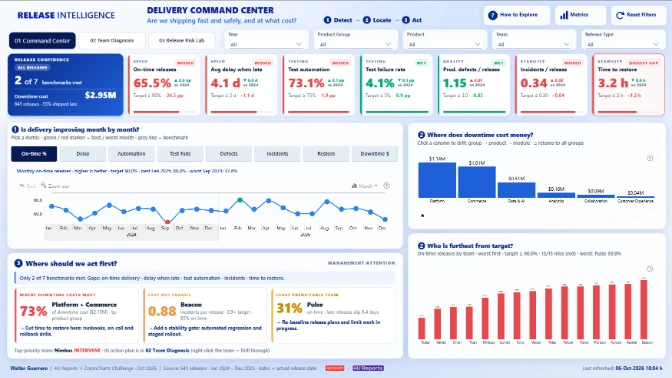Select the On-time % metric button

(x=34, y=154)
